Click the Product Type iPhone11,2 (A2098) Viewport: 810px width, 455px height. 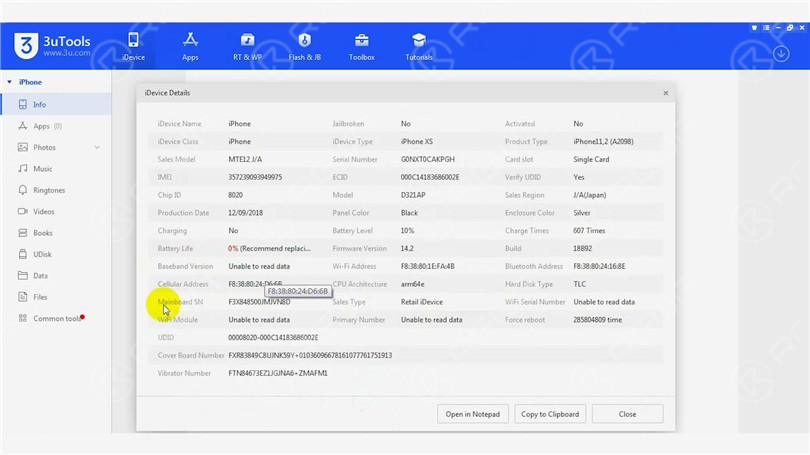[603, 142]
